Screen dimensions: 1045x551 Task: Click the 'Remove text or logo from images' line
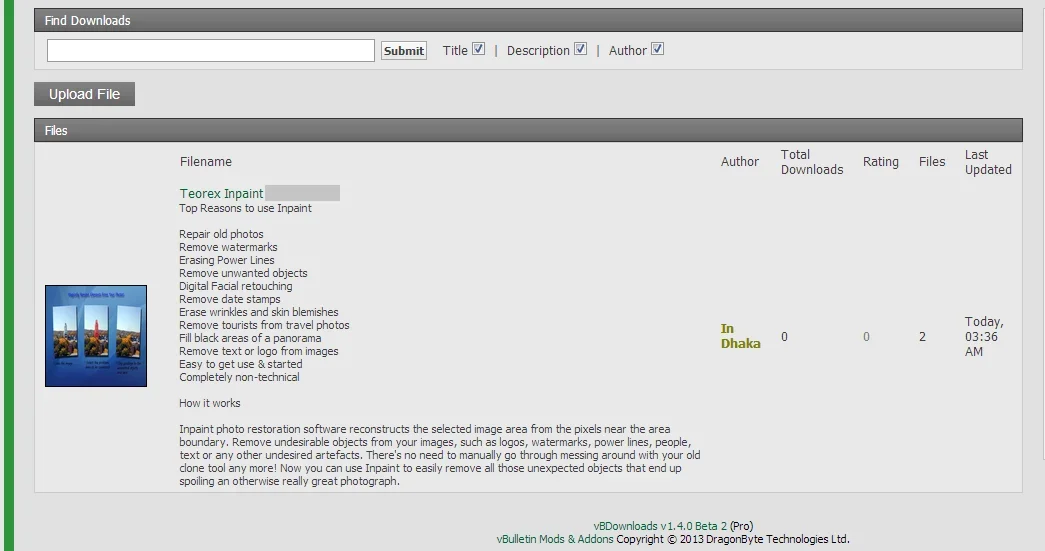point(259,350)
